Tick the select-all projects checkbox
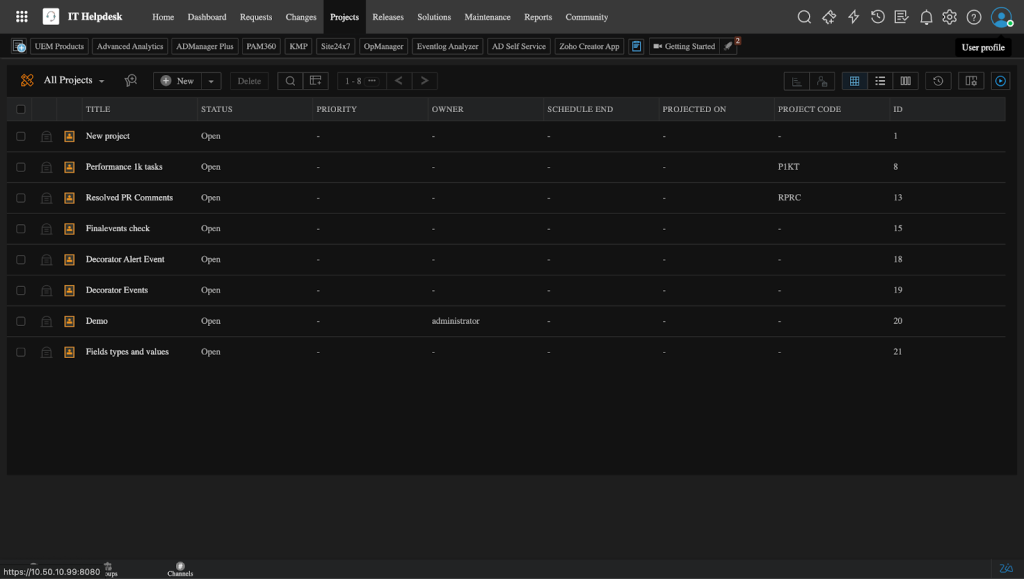This screenshot has width=1024, height=579. [21, 109]
